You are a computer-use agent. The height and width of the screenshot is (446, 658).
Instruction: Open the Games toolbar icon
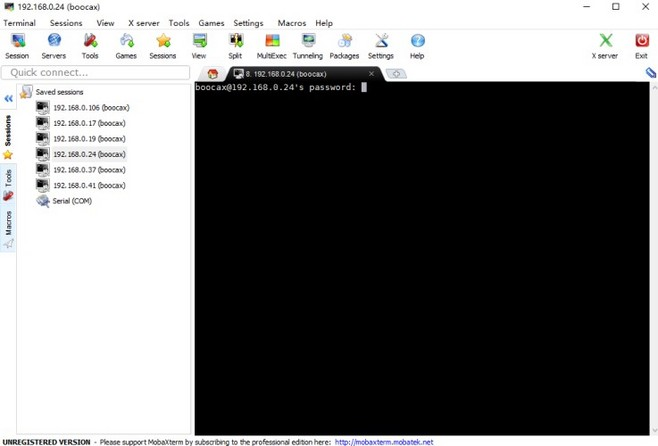pos(126,47)
